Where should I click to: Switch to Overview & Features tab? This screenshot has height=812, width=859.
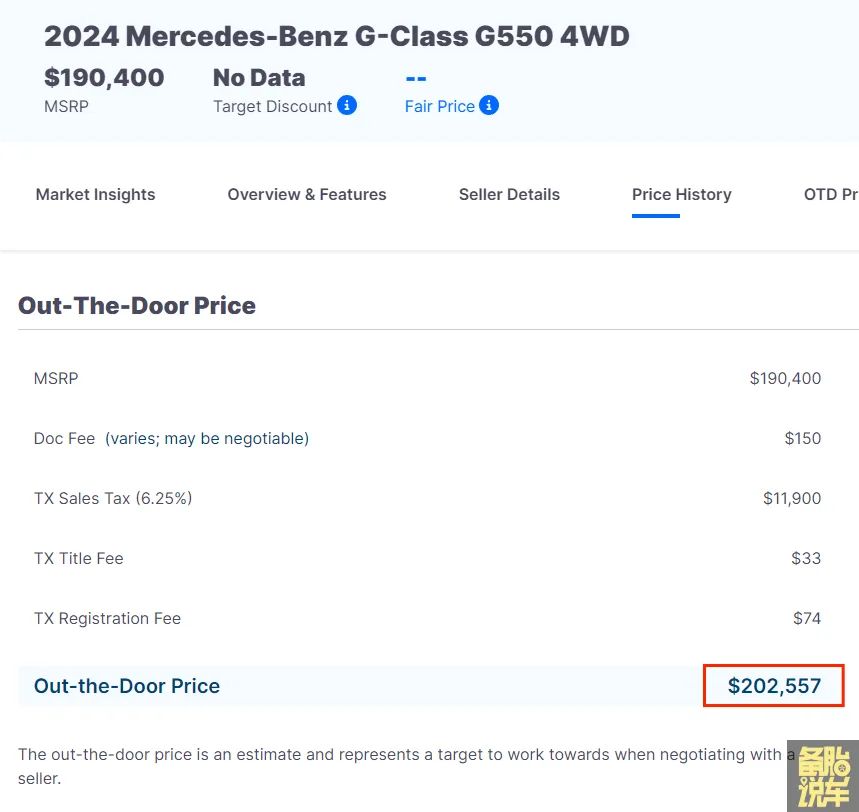coord(307,194)
